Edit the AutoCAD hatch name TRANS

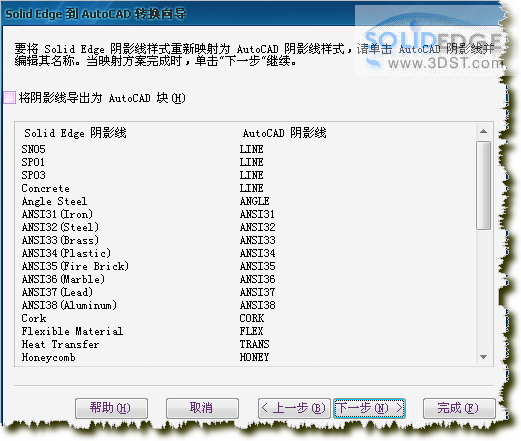[254, 344]
